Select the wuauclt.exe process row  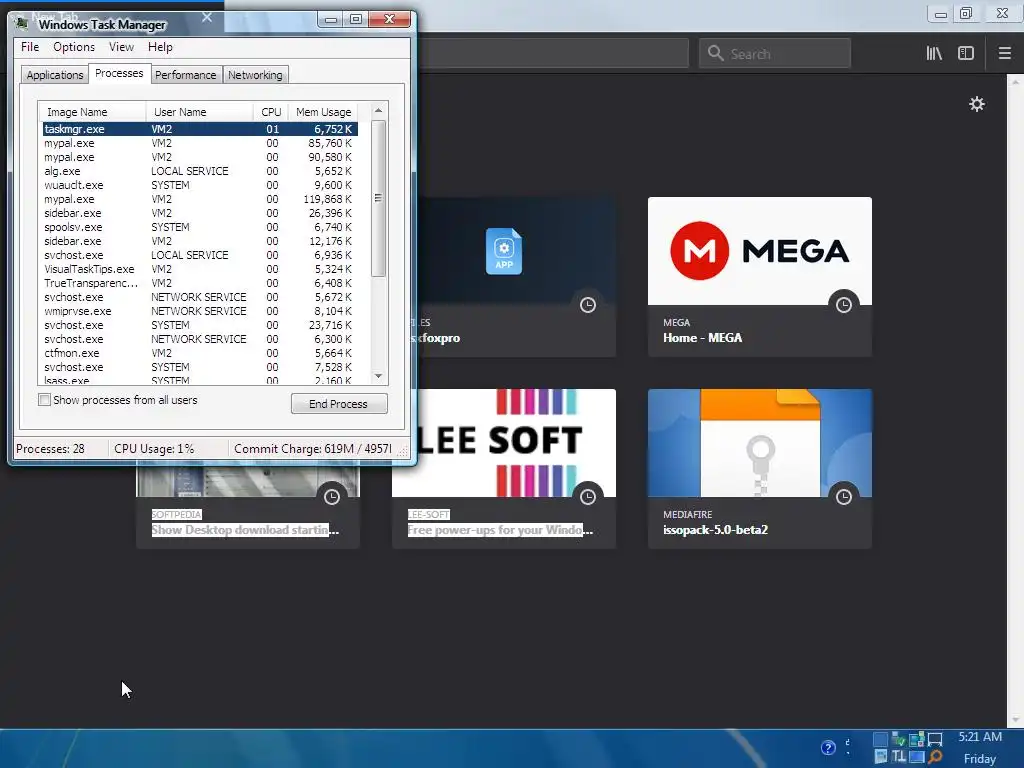[x=200, y=185]
